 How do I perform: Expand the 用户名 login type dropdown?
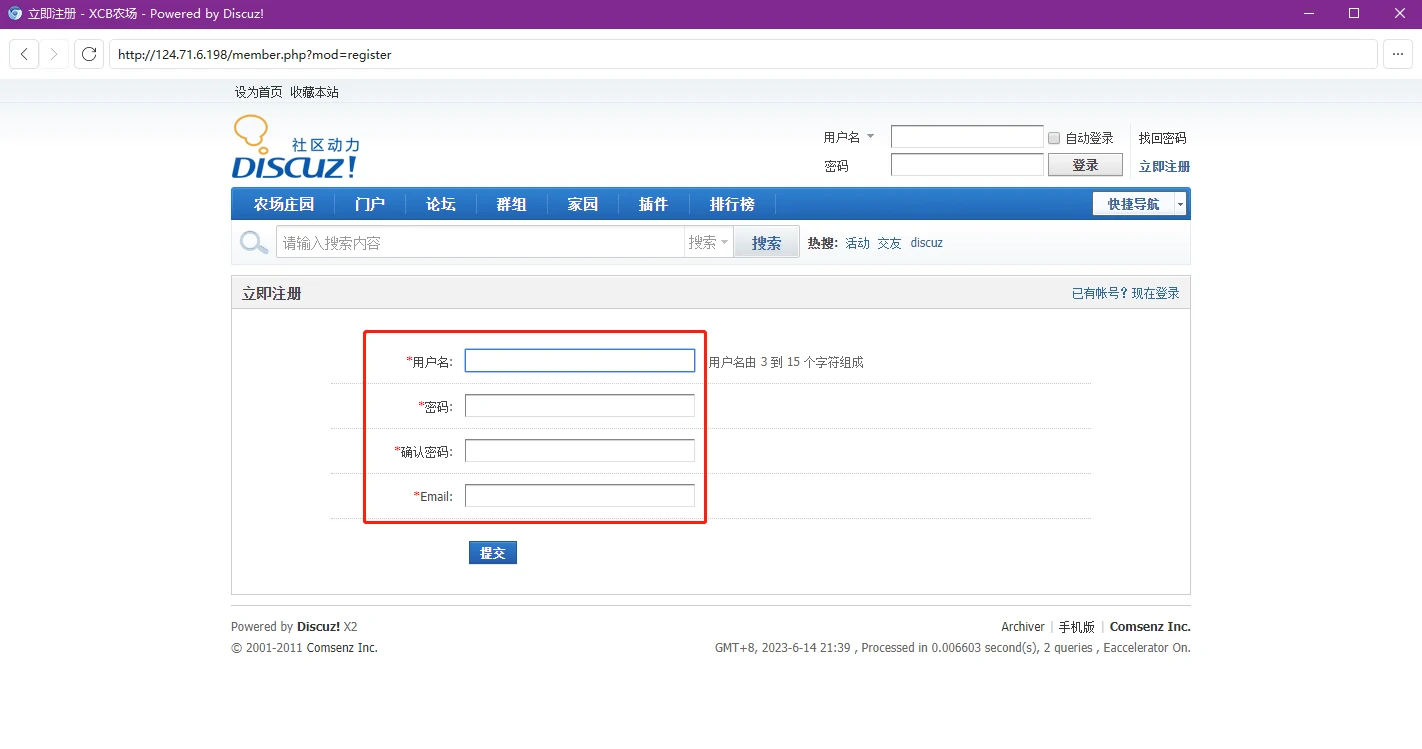[870, 137]
